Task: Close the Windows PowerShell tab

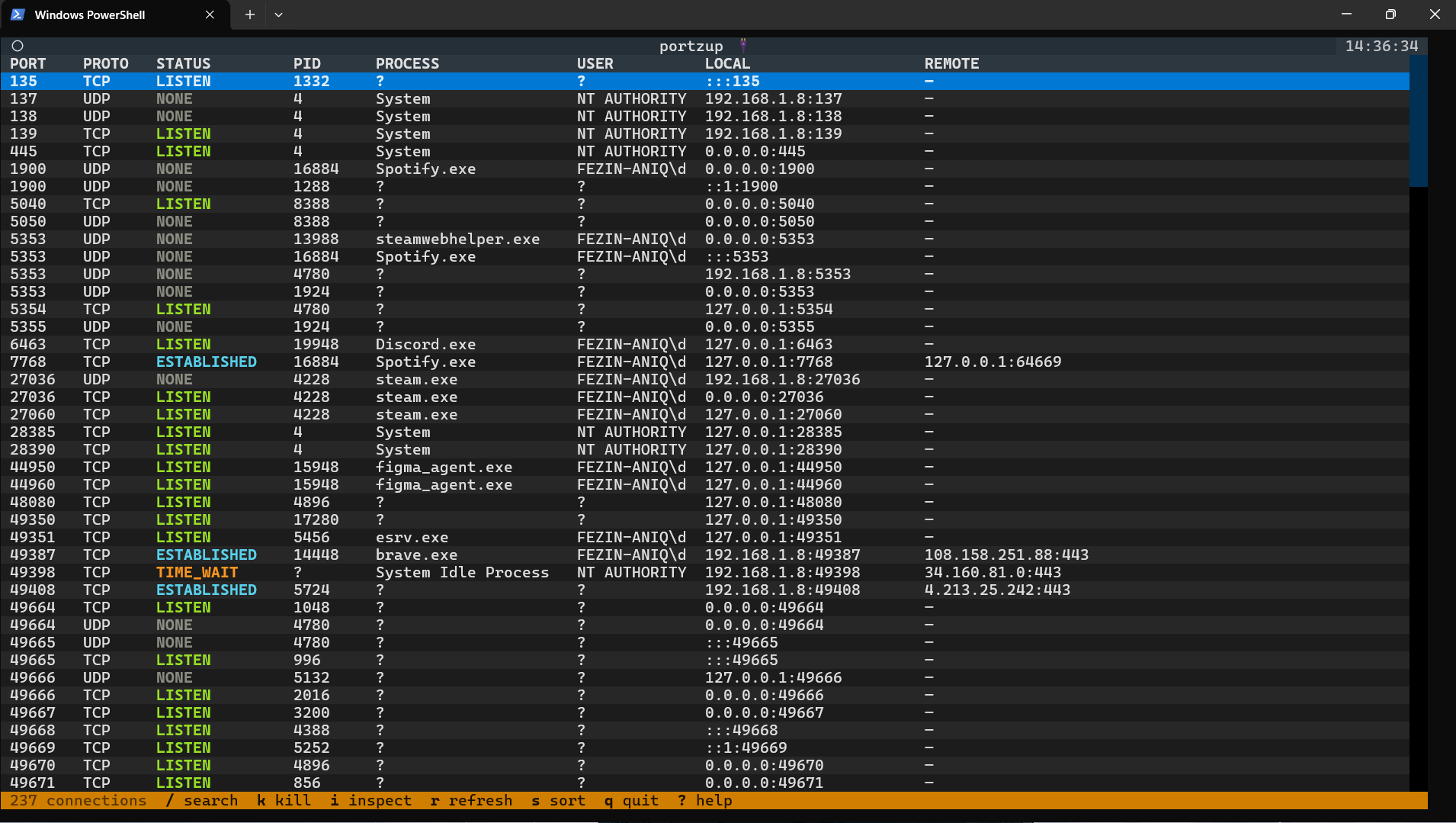Action: (210, 14)
